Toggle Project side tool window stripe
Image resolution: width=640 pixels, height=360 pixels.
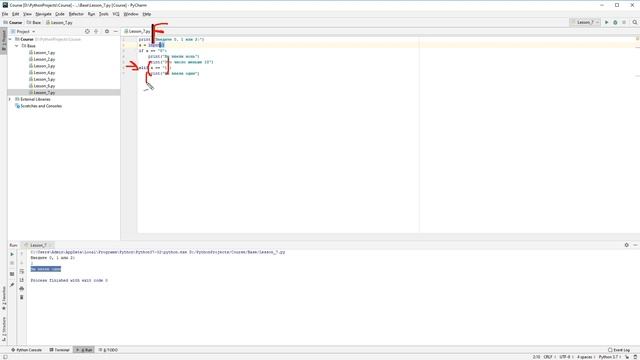(4, 41)
